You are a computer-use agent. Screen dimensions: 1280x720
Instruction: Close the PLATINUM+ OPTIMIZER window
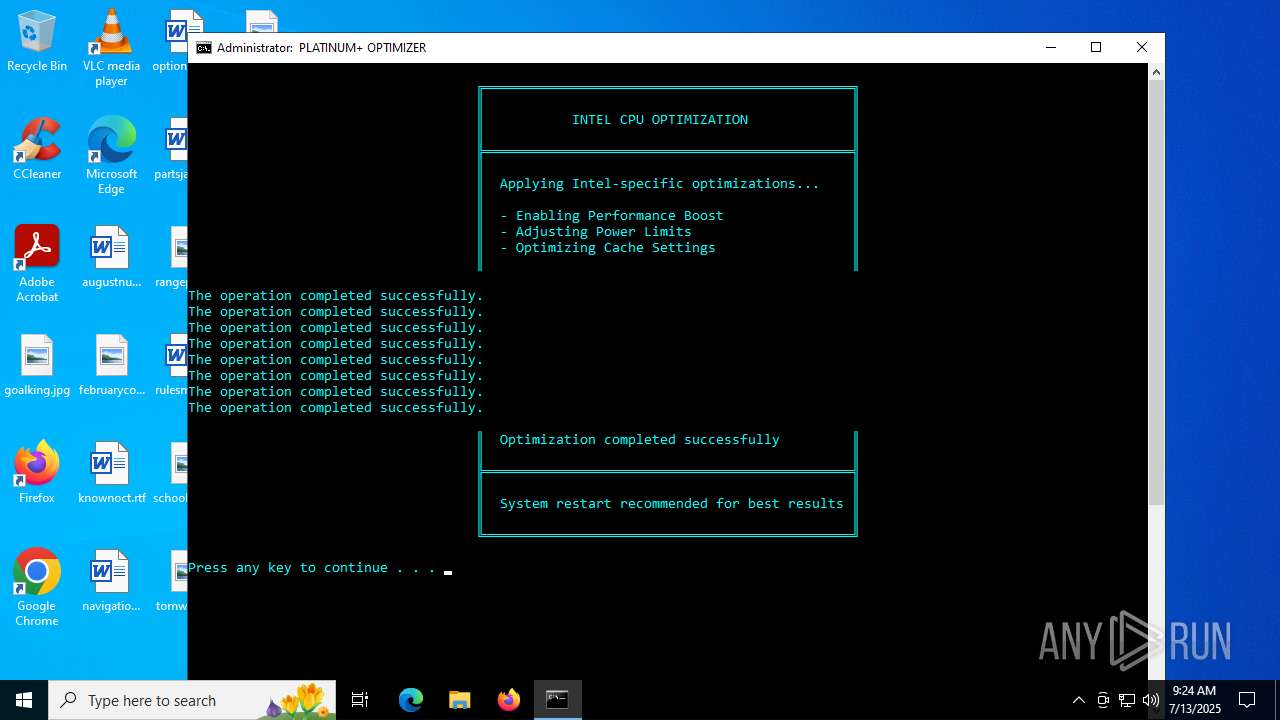[1142, 47]
